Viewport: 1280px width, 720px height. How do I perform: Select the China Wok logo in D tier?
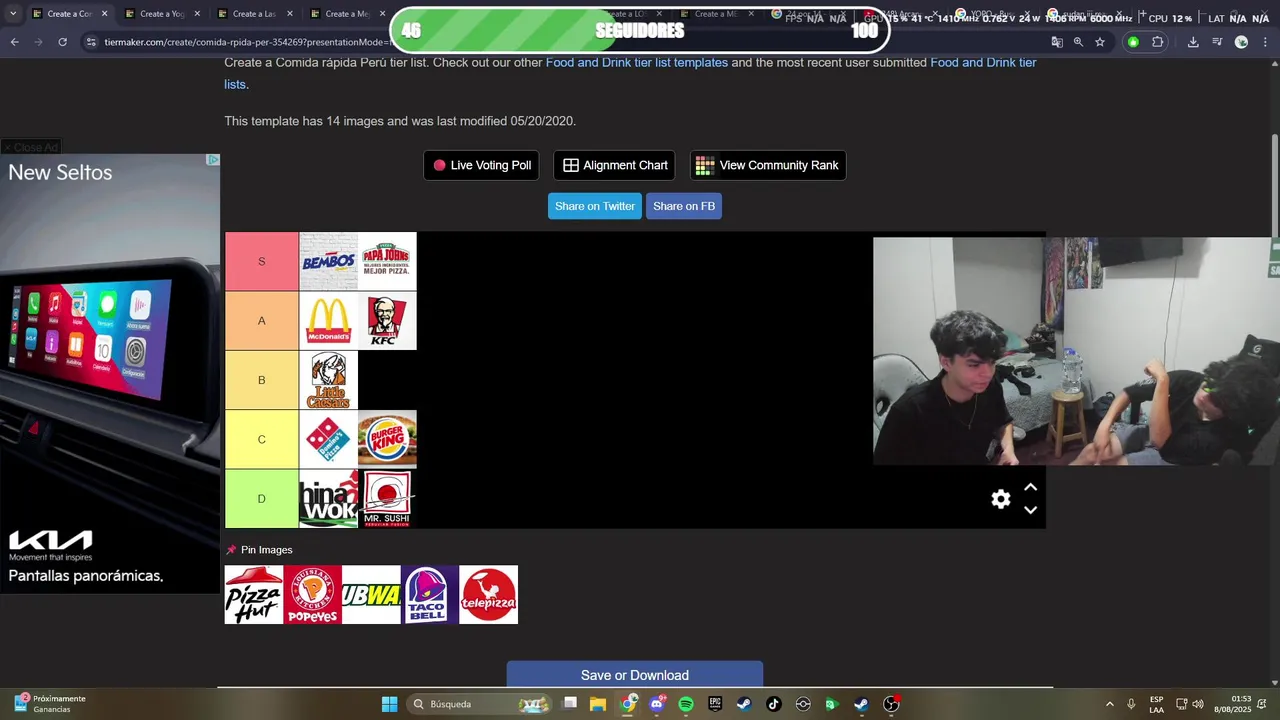pyautogui.click(x=328, y=498)
